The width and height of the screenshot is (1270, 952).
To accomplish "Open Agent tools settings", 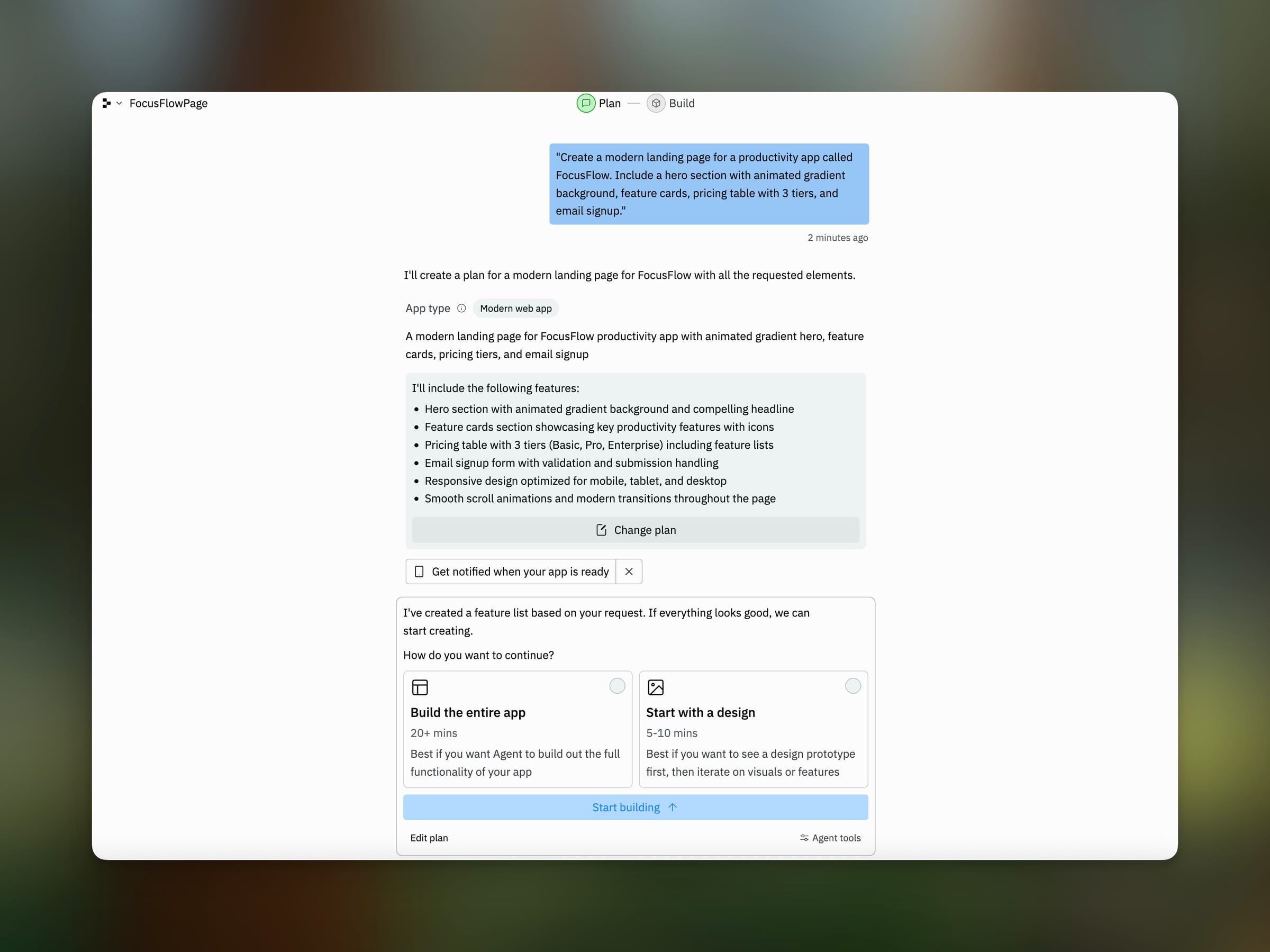I will click(830, 838).
